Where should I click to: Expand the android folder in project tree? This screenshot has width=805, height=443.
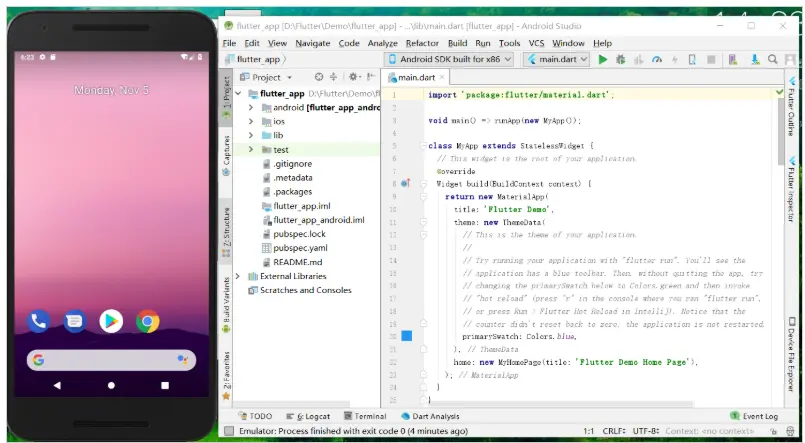tap(251, 107)
